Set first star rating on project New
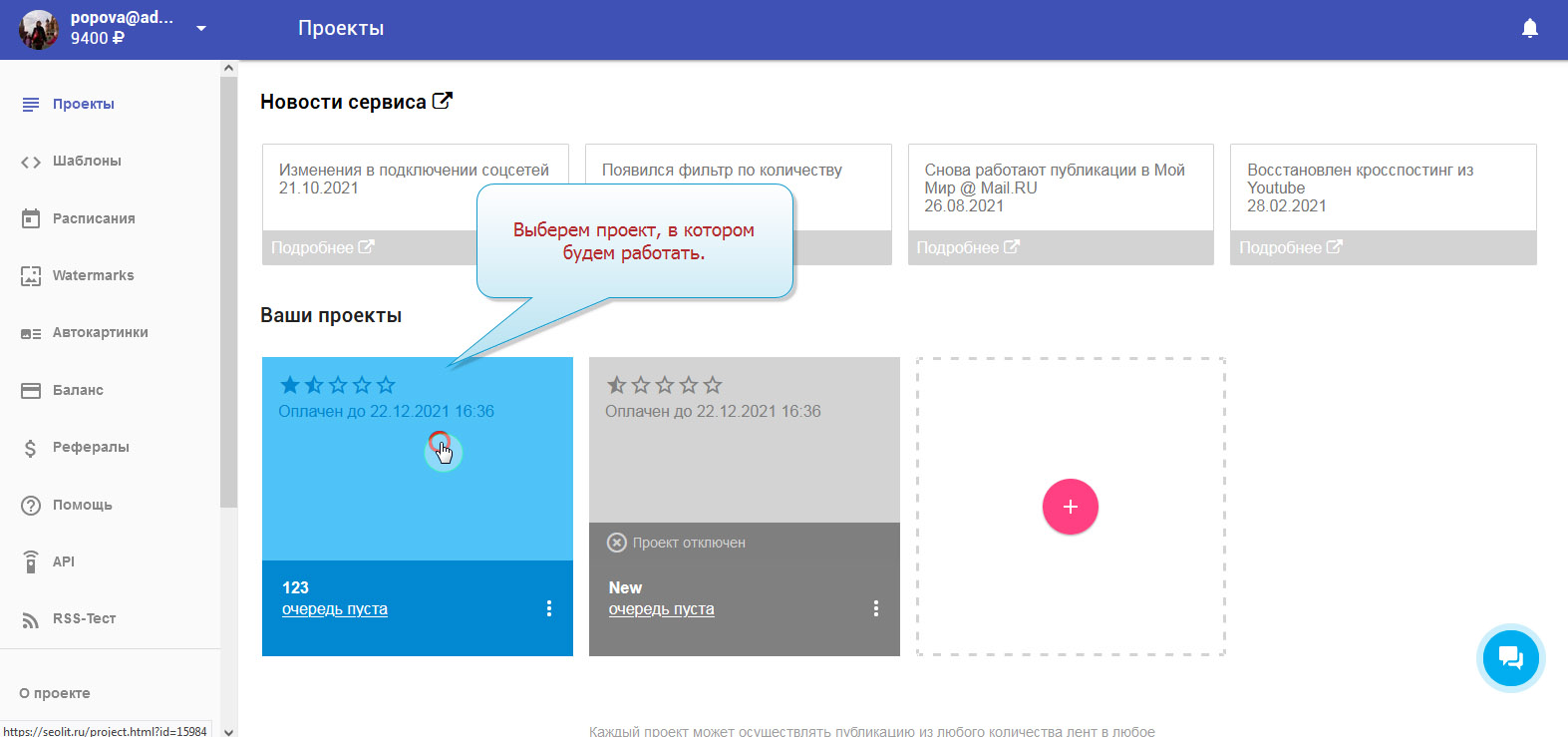 click(616, 385)
